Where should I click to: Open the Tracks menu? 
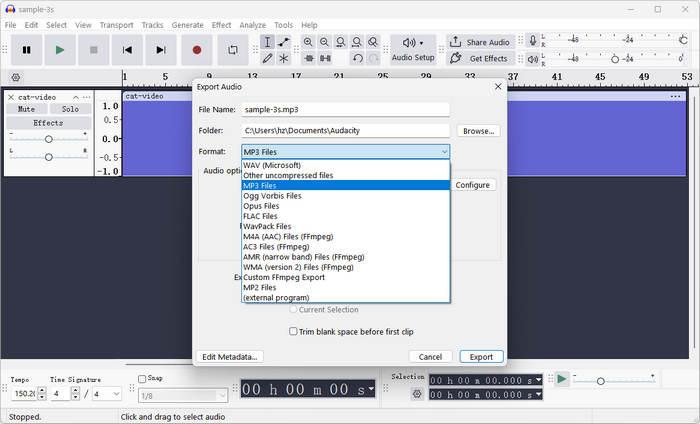pyautogui.click(x=152, y=25)
